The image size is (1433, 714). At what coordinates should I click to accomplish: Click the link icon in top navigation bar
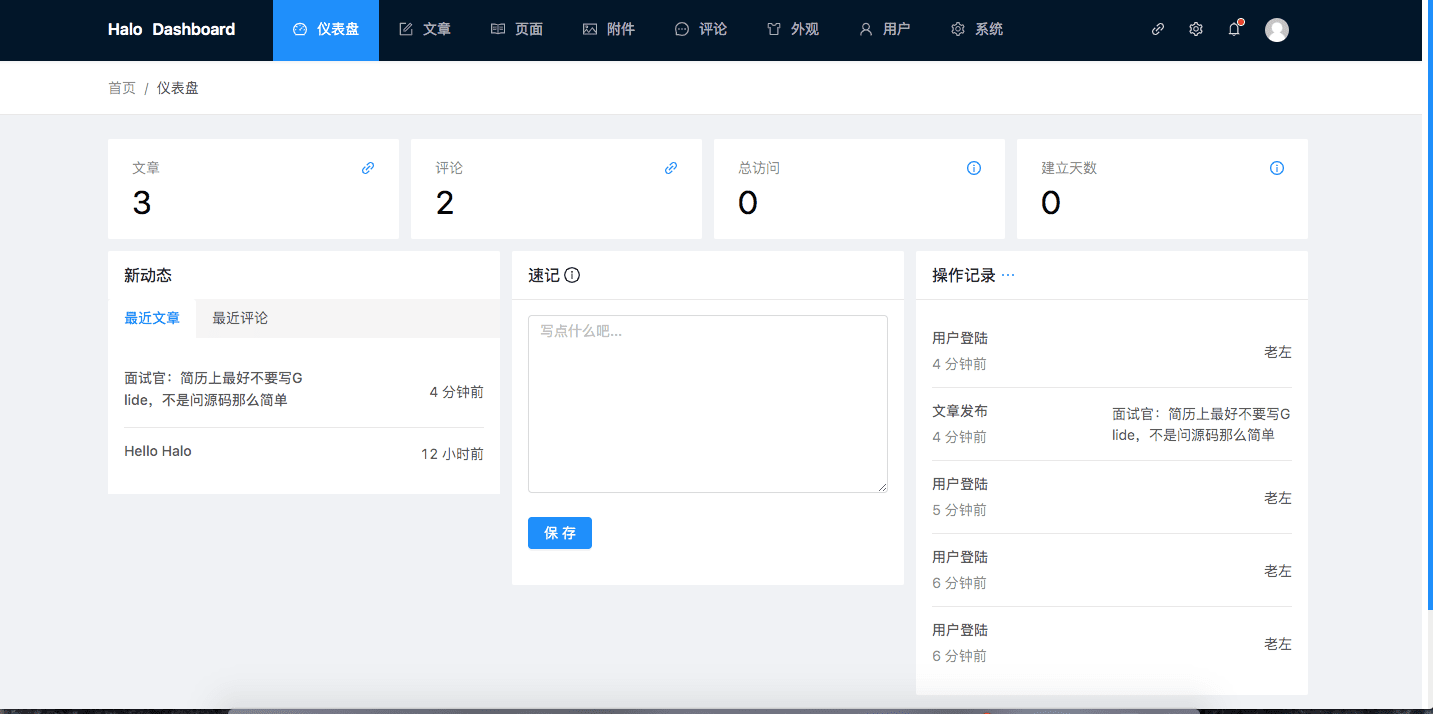click(1158, 30)
